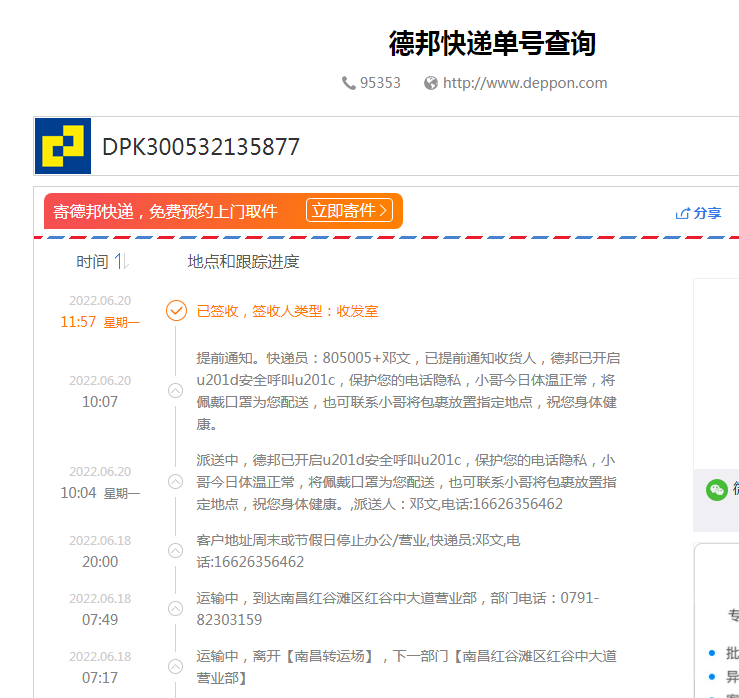Click the 2022.06.18 20:00 timestamp
The height and width of the screenshot is (698, 739).
(100, 551)
